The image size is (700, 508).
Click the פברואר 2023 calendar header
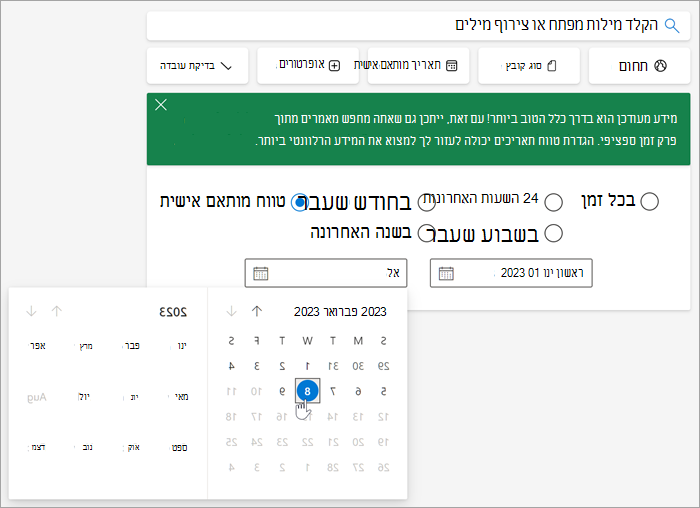pos(340,312)
